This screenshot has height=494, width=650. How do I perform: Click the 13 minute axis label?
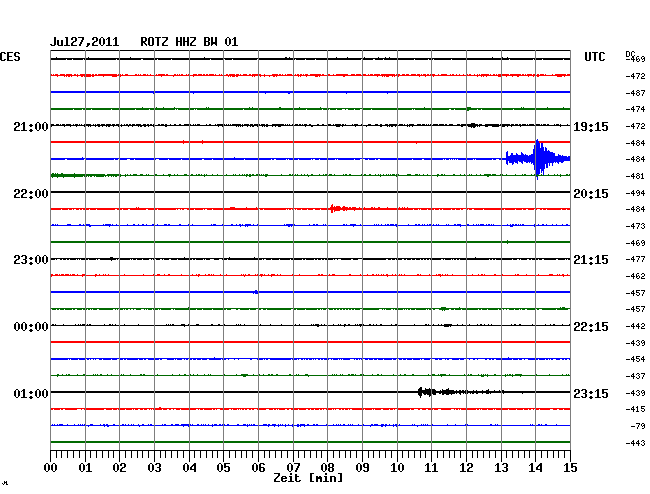(x=501, y=468)
